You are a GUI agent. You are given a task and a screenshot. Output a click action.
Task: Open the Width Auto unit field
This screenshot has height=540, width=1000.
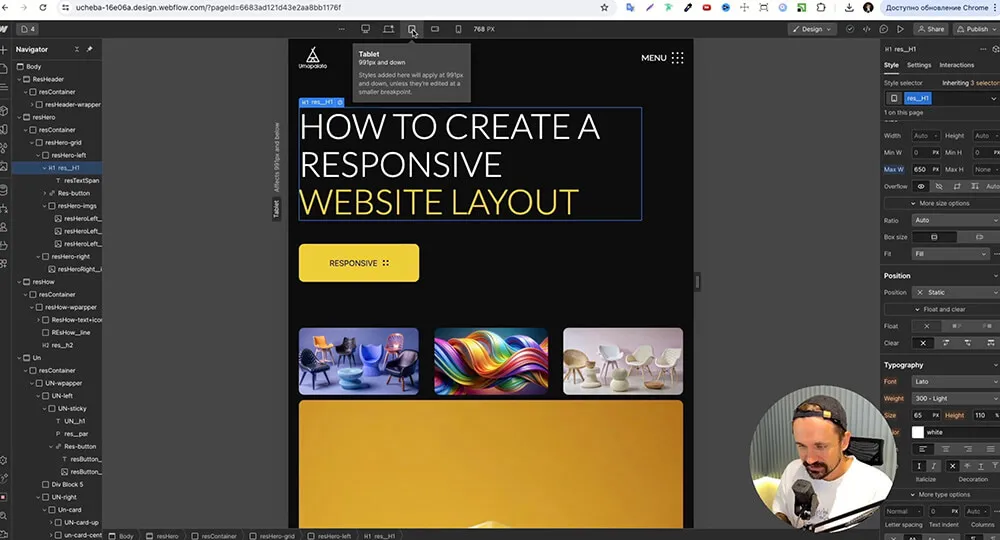pyautogui.click(x=925, y=136)
